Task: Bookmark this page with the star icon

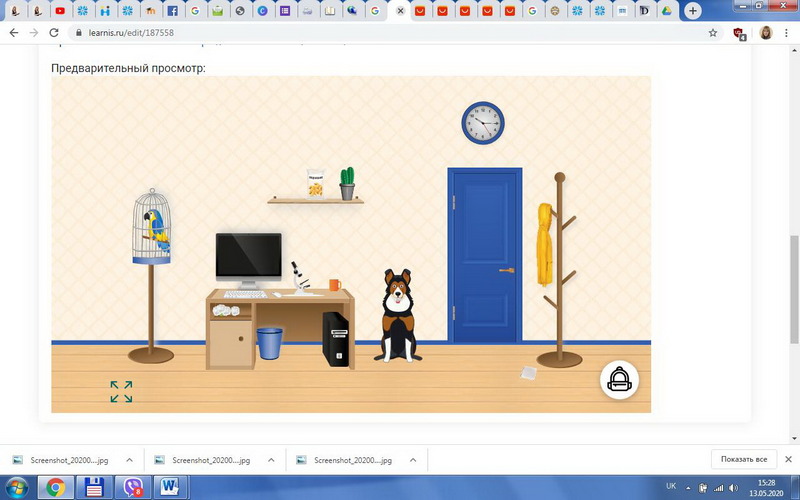Action: click(713, 33)
